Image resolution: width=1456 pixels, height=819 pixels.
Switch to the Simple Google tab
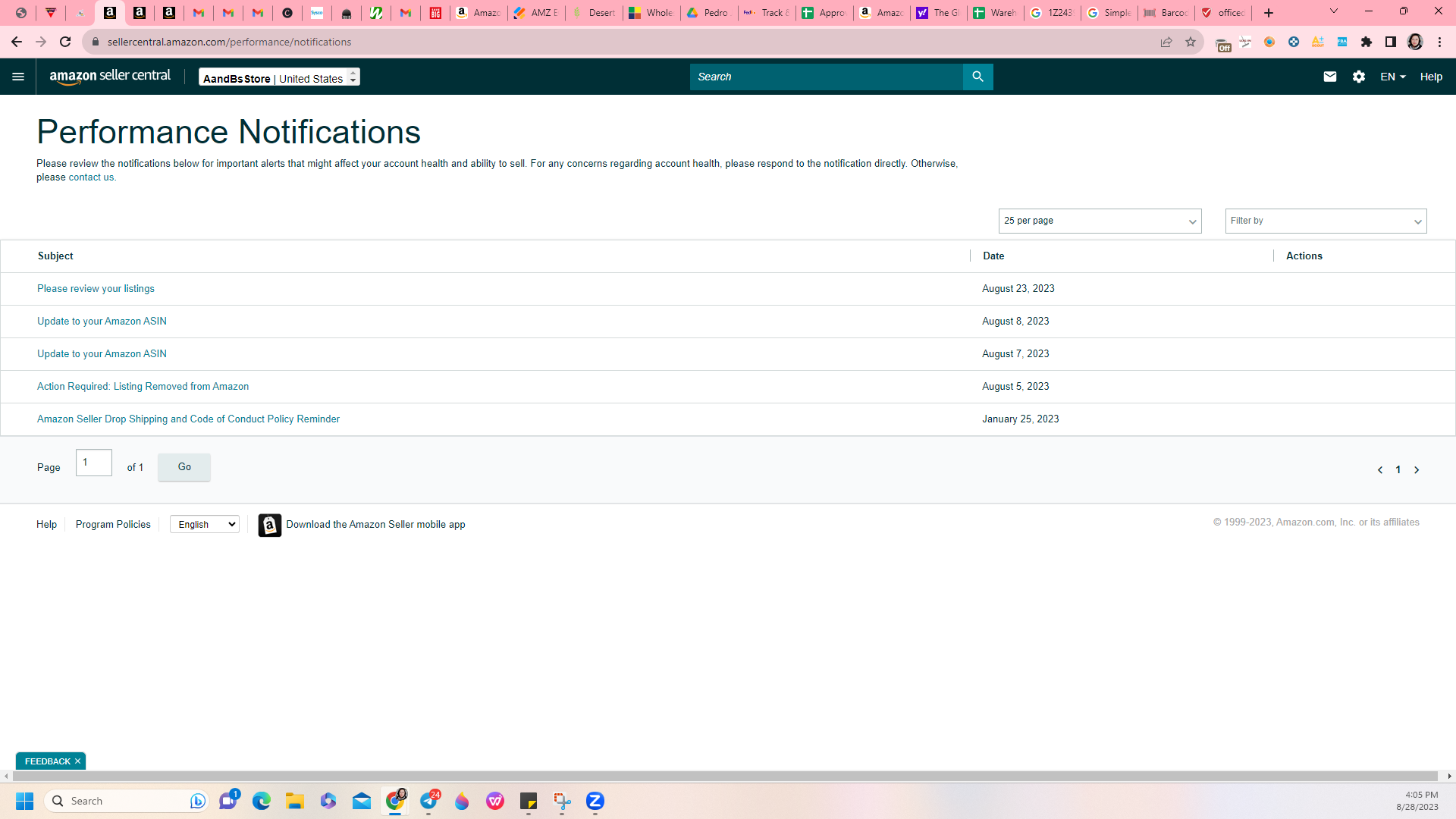1109,13
